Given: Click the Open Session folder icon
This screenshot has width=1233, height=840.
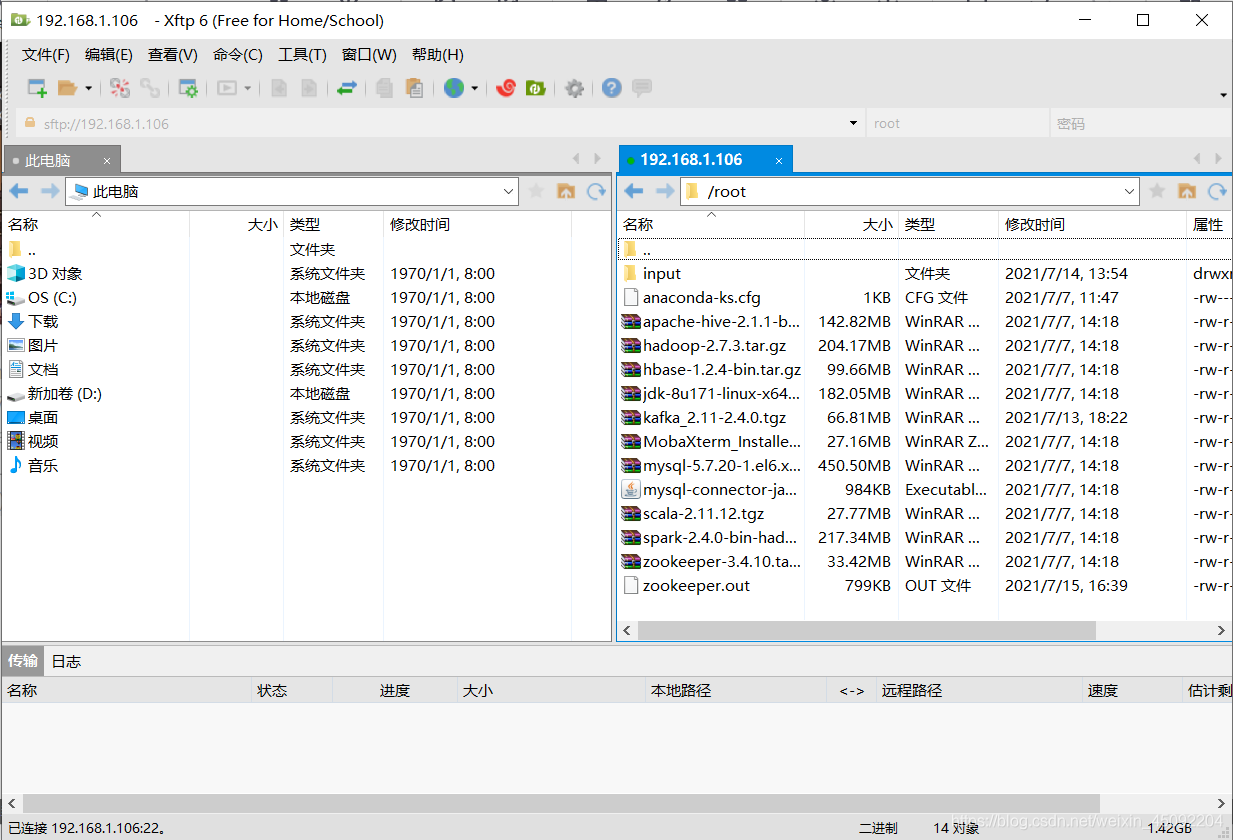Looking at the screenshot, I should pyautogui.click(x=67, y=88).
